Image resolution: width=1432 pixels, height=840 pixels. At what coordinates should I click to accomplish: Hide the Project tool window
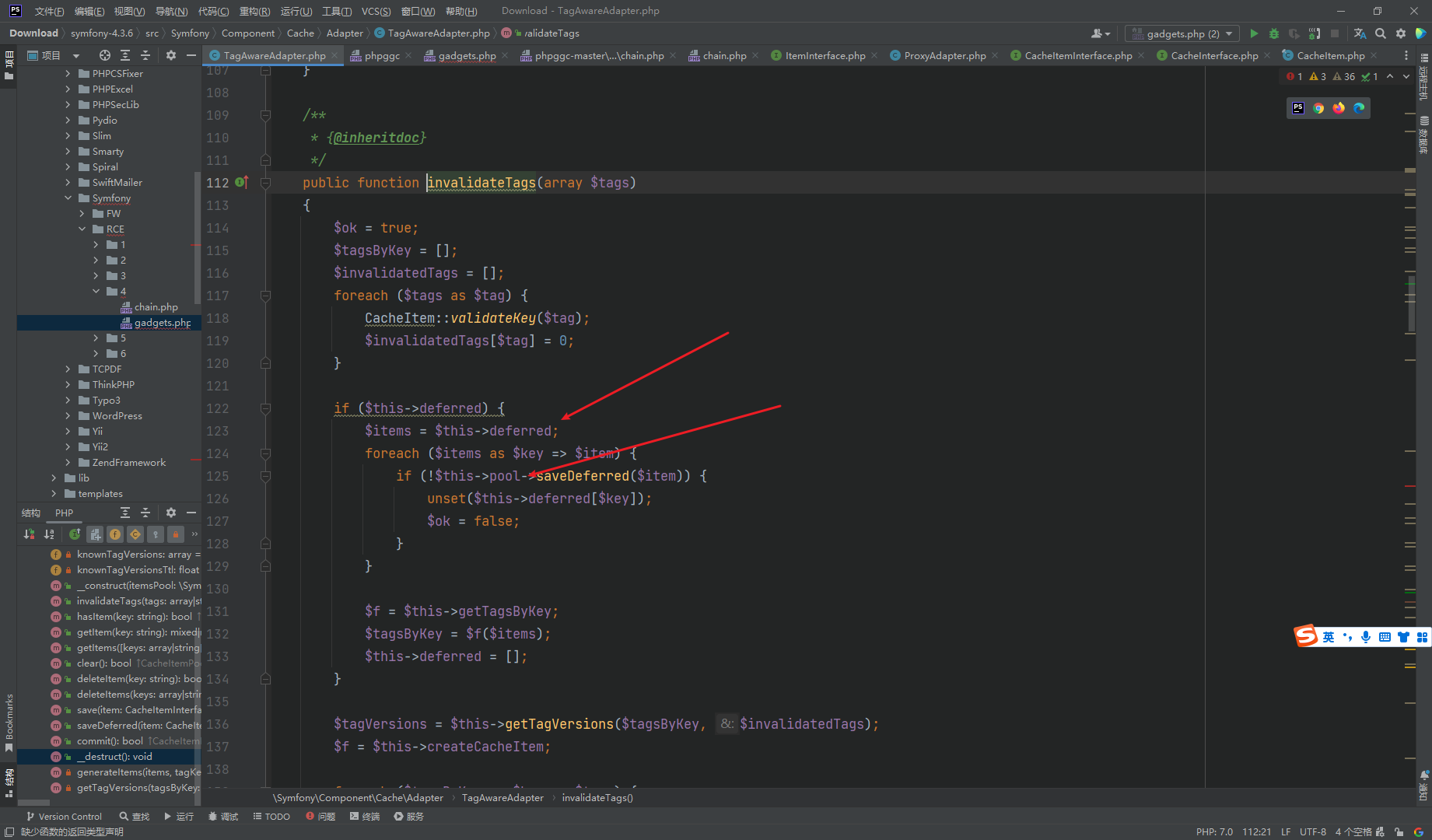[191, 55]
